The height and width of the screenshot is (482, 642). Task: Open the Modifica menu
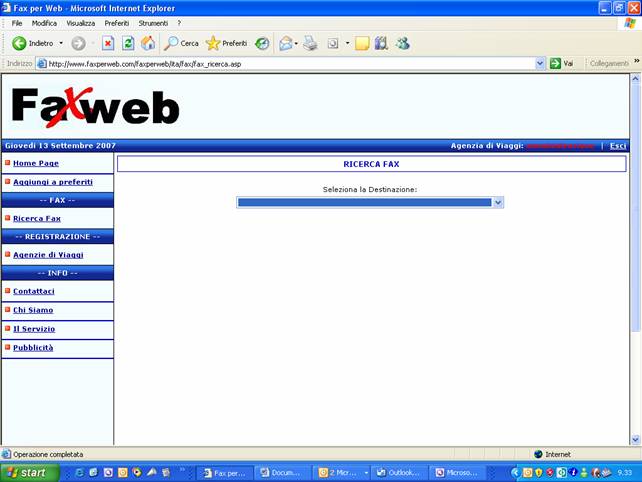tap(44, 23)
